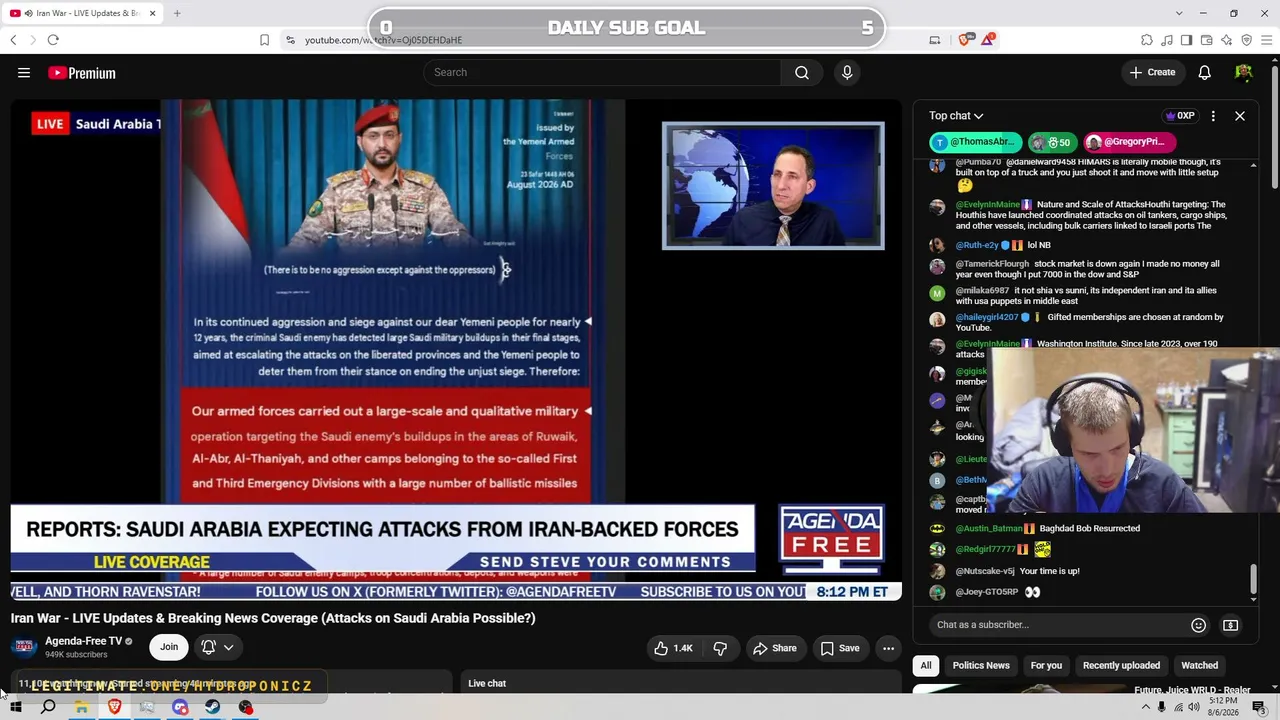Open @Joey-GTO5RP chat message author
This screenshot has height=720, width=1280.
(x=987, y=592)
